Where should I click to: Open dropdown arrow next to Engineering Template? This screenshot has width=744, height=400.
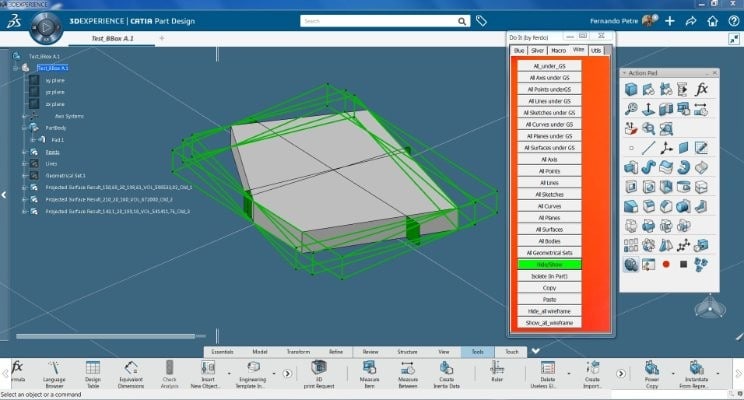(x=274, y=374)
